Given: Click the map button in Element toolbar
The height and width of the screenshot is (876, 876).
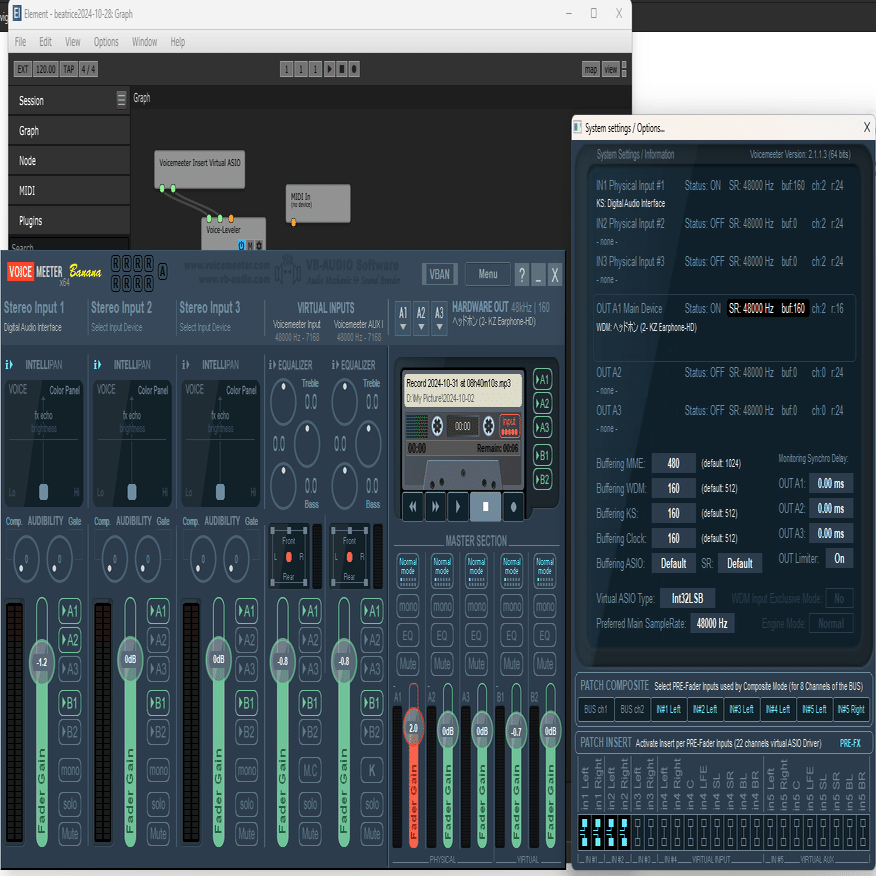Looking at the screenshot, I should [x=591, y=69].
